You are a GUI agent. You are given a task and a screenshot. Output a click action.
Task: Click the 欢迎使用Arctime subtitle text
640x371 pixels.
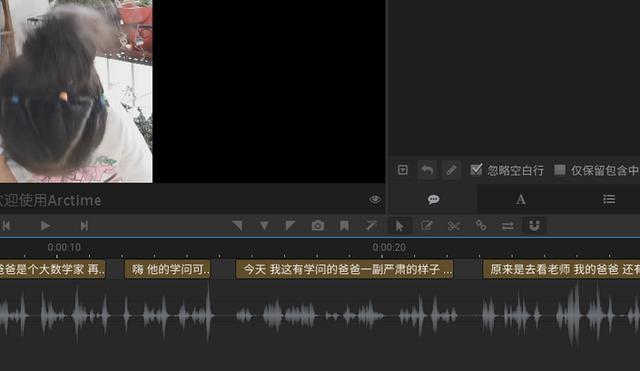(x=50, y=200)
